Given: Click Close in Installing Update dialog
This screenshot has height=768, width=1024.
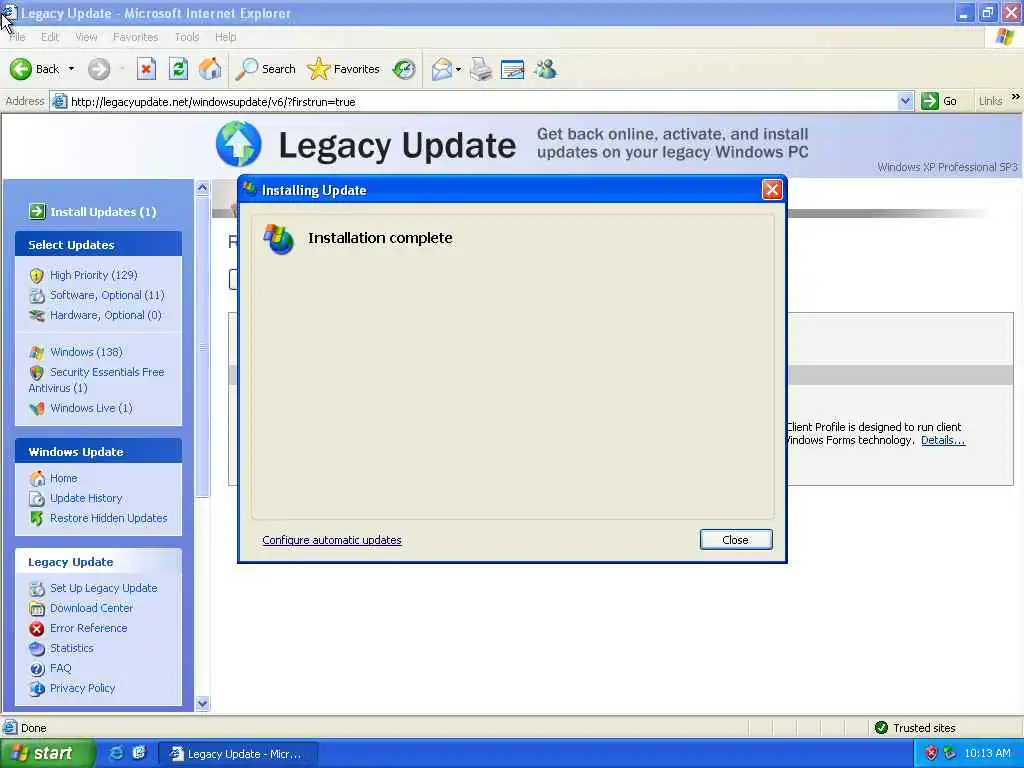Looking at the screenshot, I should tap(736, 539).
